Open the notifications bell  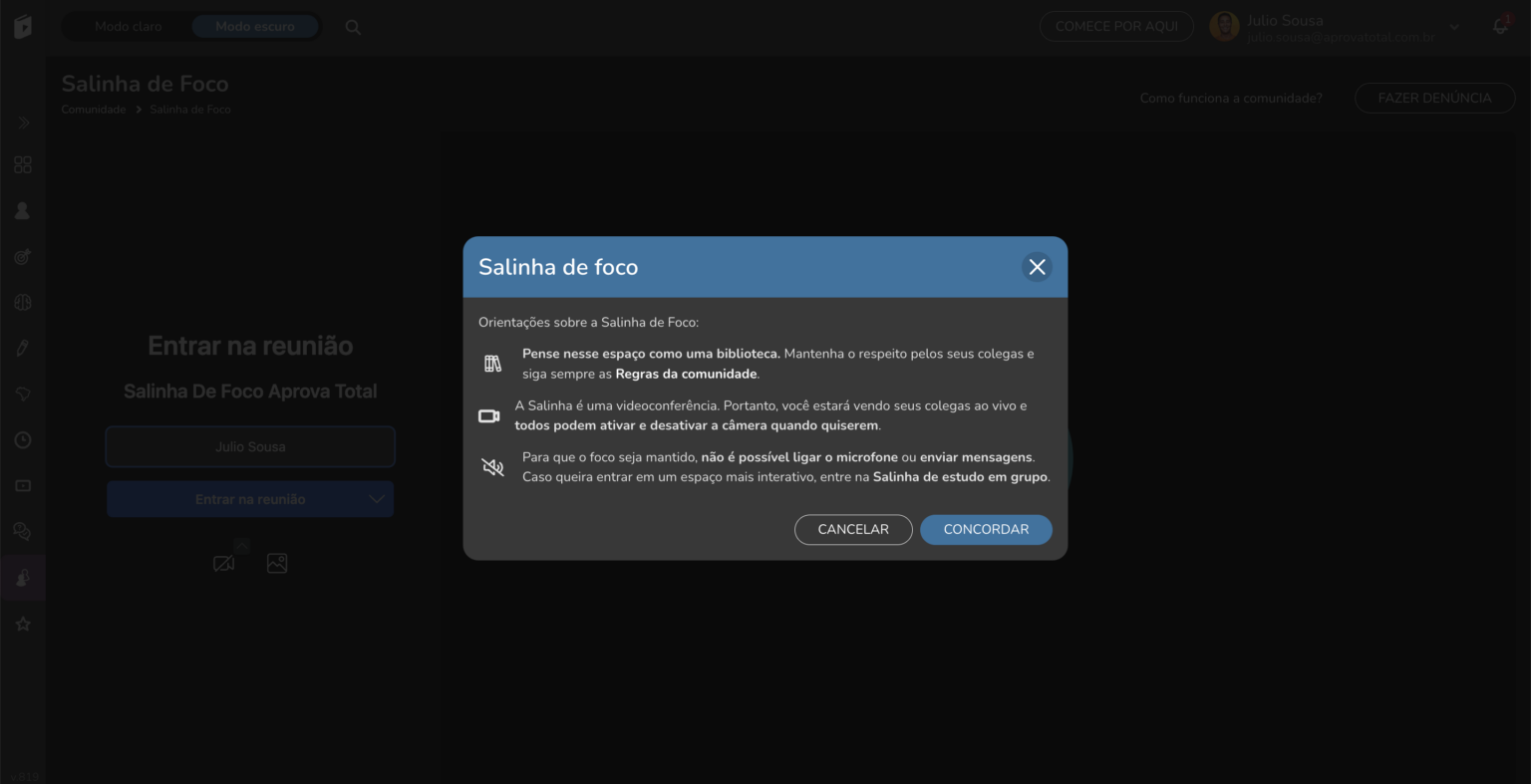pos(1500,27)
